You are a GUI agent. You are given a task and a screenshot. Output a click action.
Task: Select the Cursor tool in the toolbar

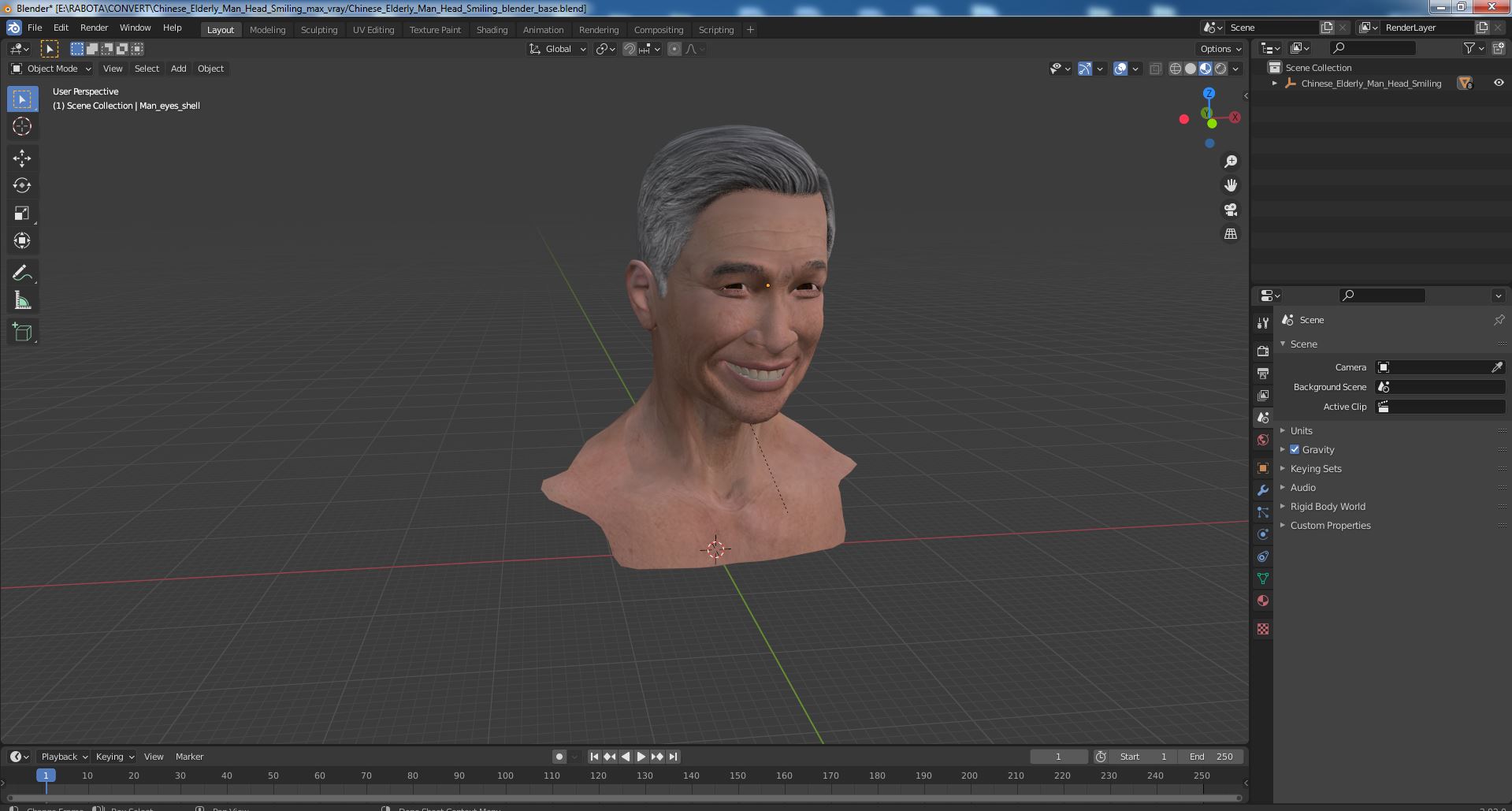[22, 126]
